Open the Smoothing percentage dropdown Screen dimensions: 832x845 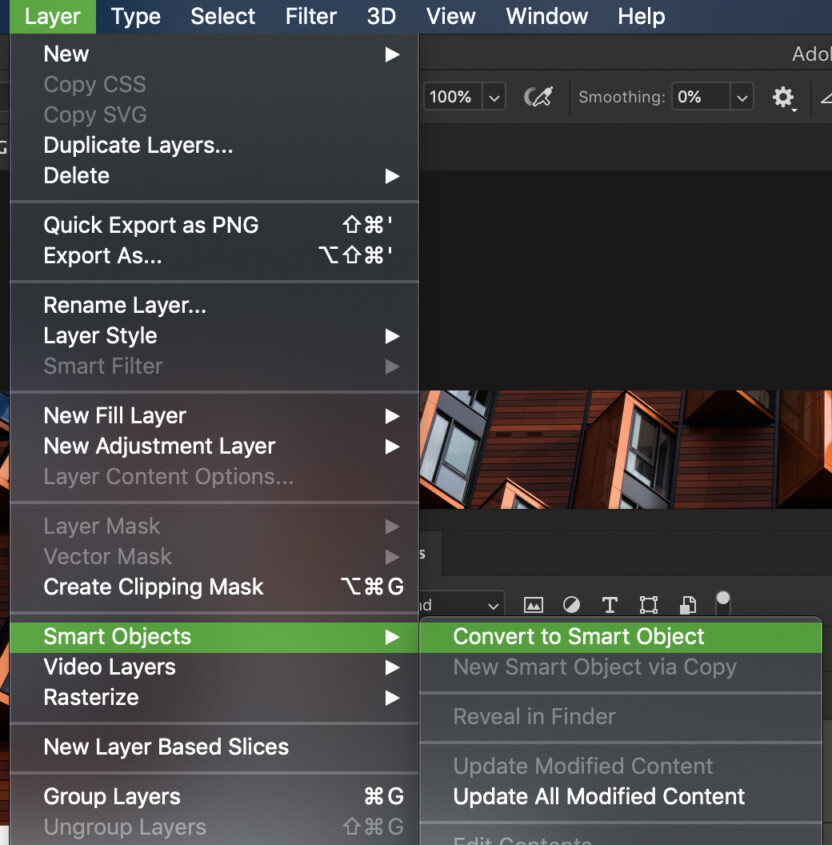click(741, 97)
